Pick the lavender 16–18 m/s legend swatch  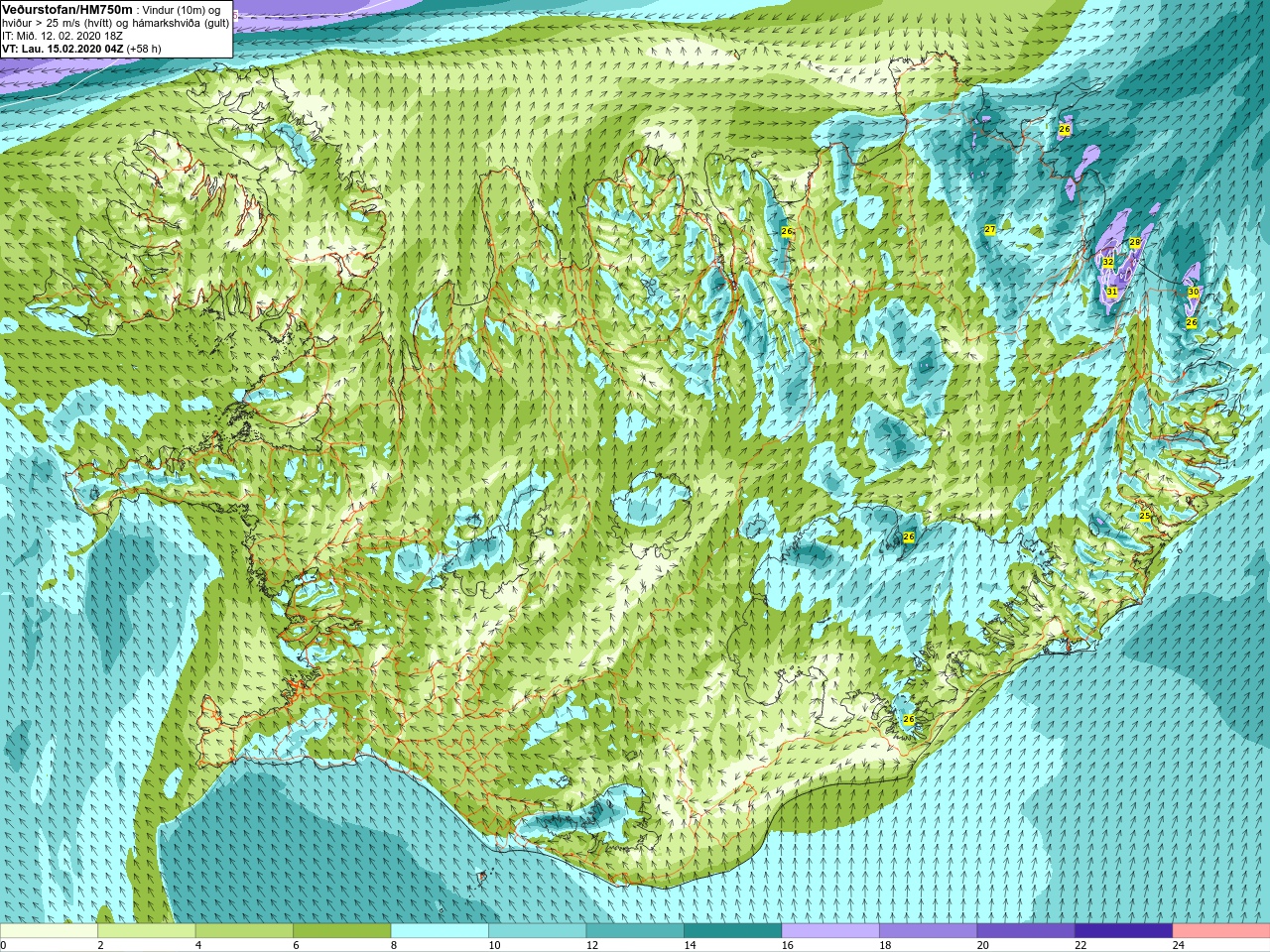coord(830,931)
